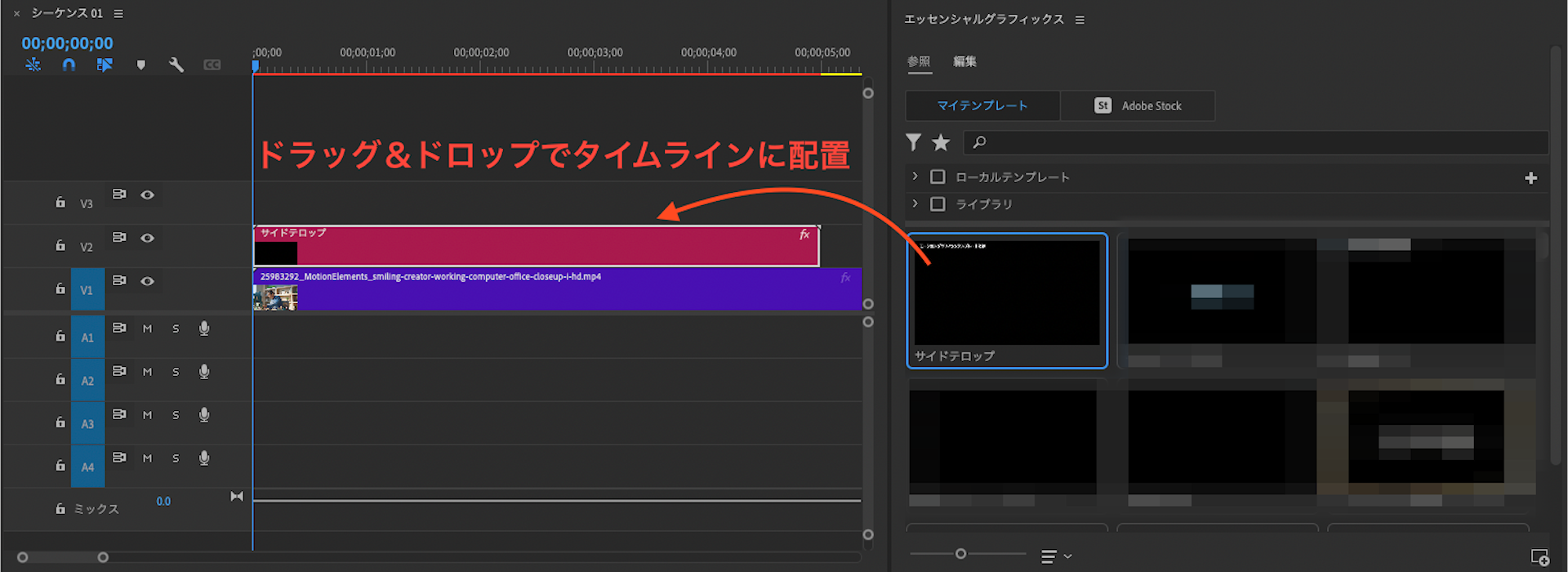The image size is (1568, 572).
Task: Hide V3 track output eye
Action: [x=147, y=194]
